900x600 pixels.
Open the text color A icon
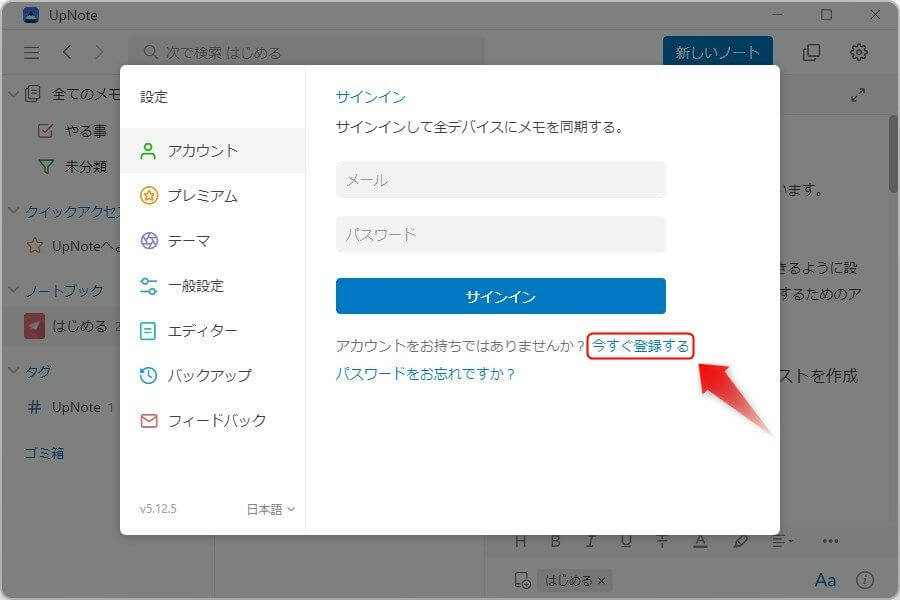coord(700,541)
